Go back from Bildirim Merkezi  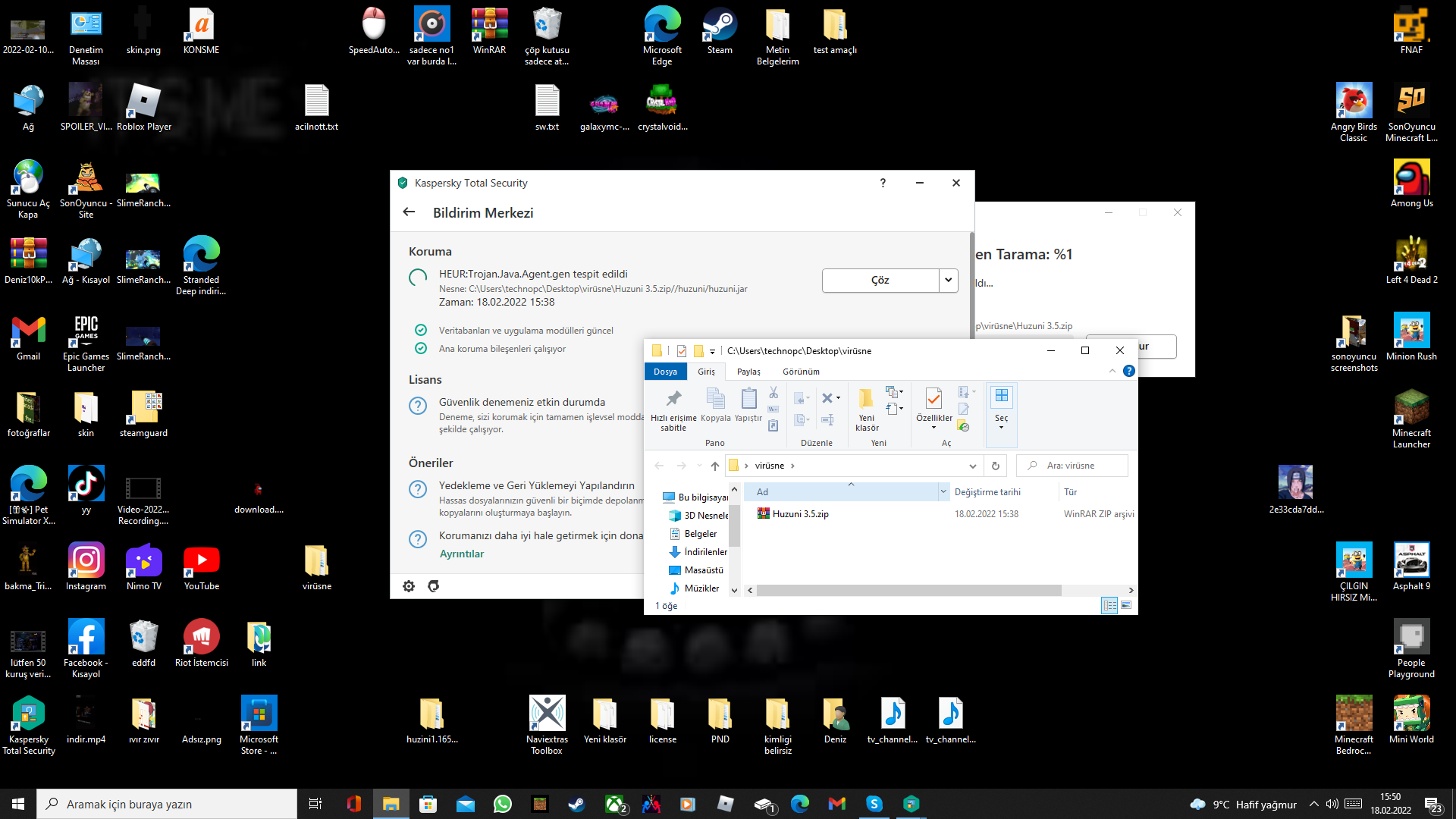pos(409,212)
